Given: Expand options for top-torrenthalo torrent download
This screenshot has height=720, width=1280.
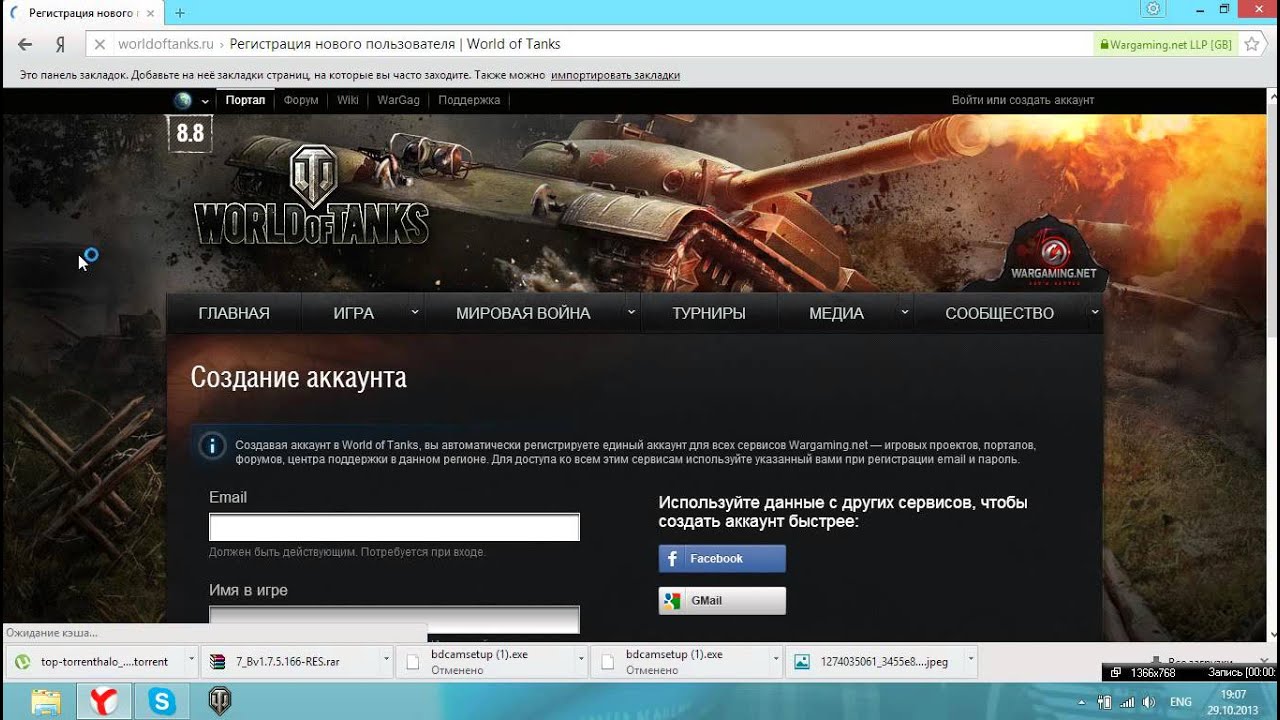Looking at the screenshot, I should click(191, 661).
